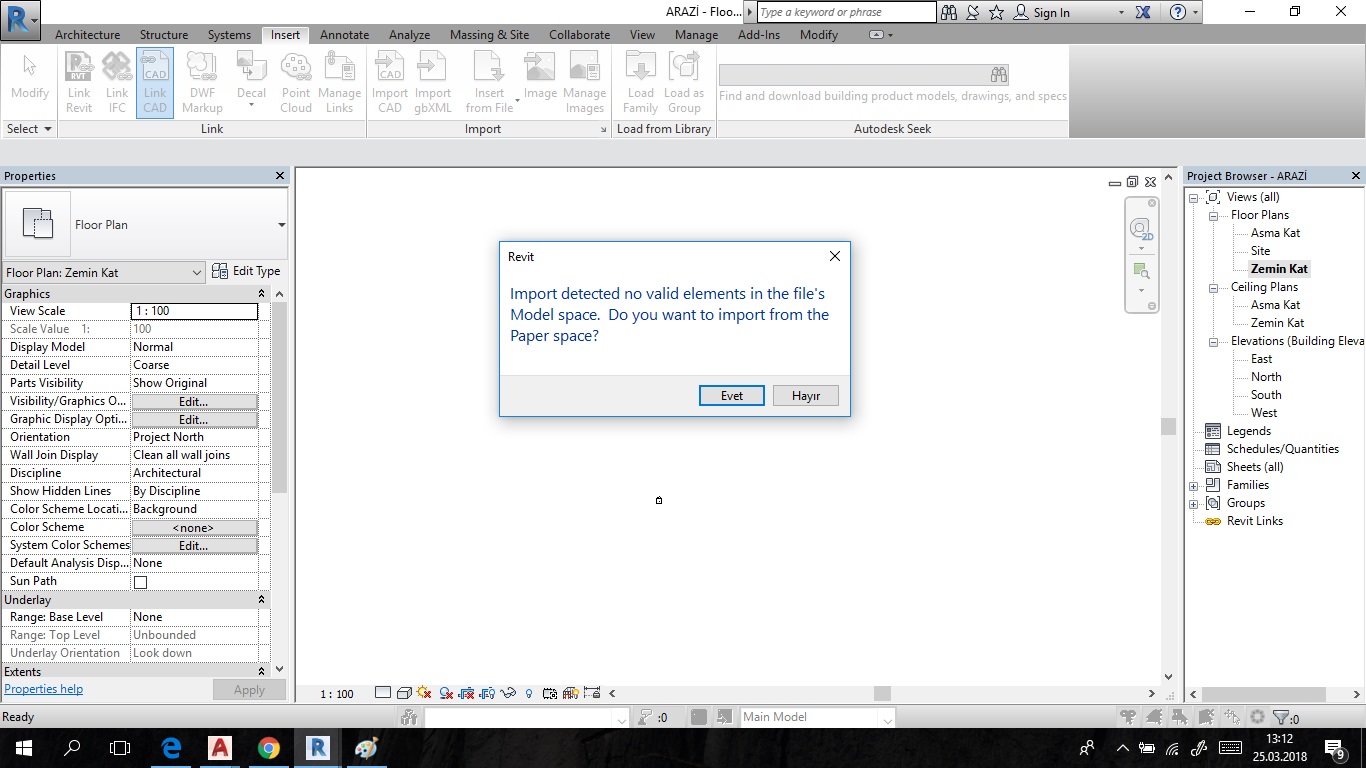Open the Massing & Site tab

pos(489,34)
